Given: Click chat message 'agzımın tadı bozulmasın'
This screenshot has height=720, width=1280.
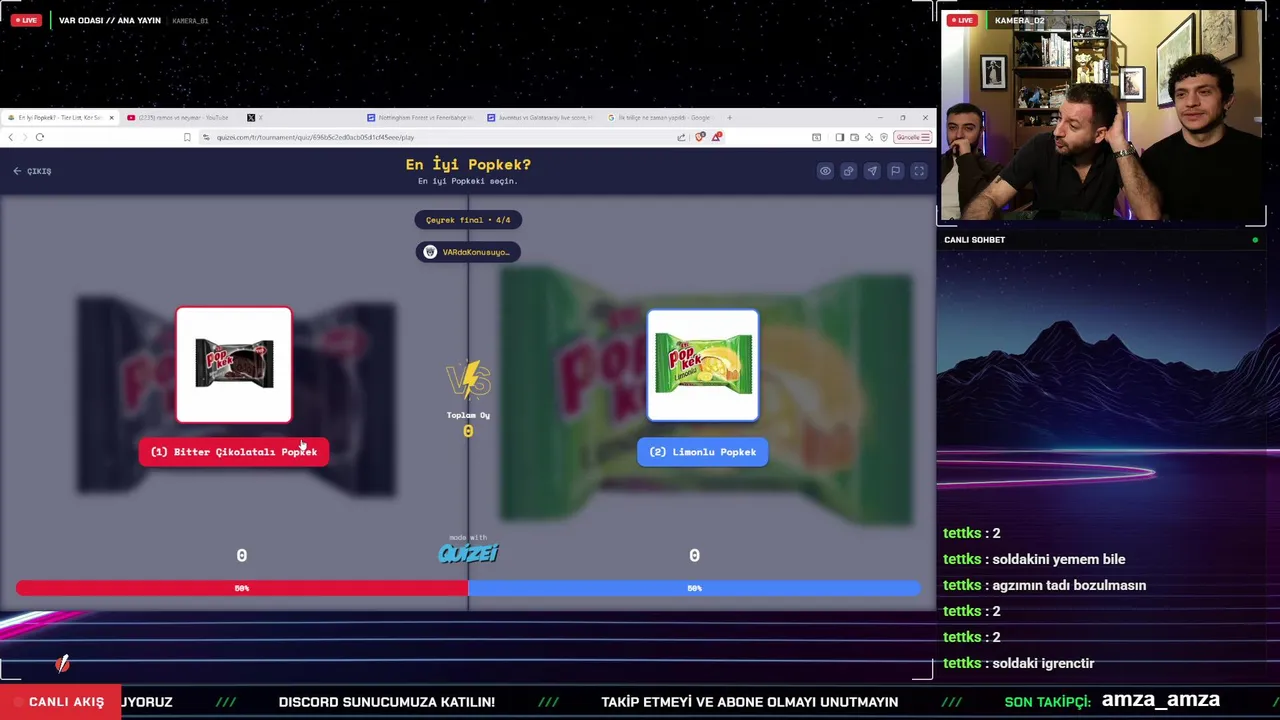Looking at the screenshot, I should click(x=1069, y=585).
